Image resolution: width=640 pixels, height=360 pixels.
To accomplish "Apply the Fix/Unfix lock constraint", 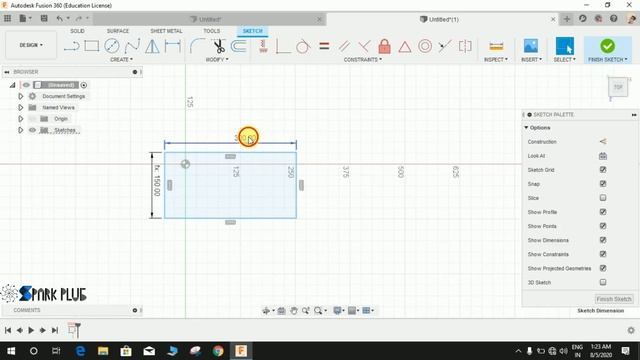I will coord(384,46).
